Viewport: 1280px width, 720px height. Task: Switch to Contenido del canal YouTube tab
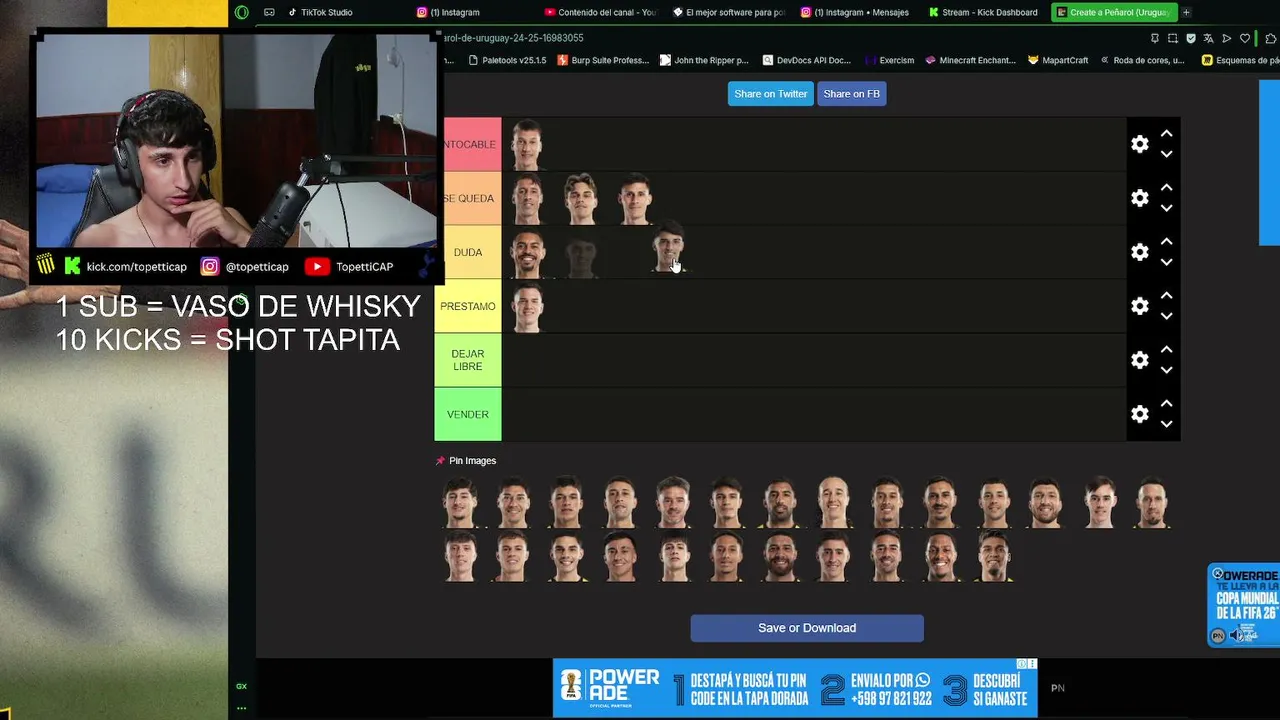pos(602,12)
